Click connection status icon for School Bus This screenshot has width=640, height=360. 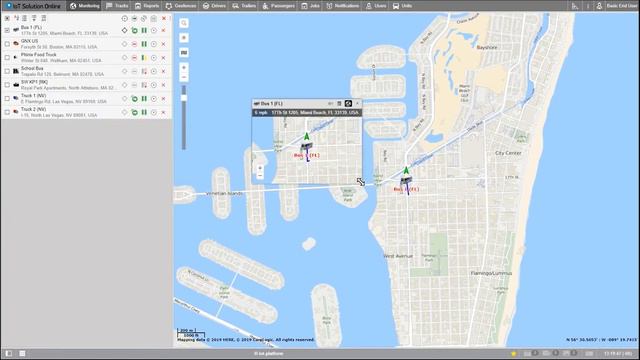[x=144, y=71]
